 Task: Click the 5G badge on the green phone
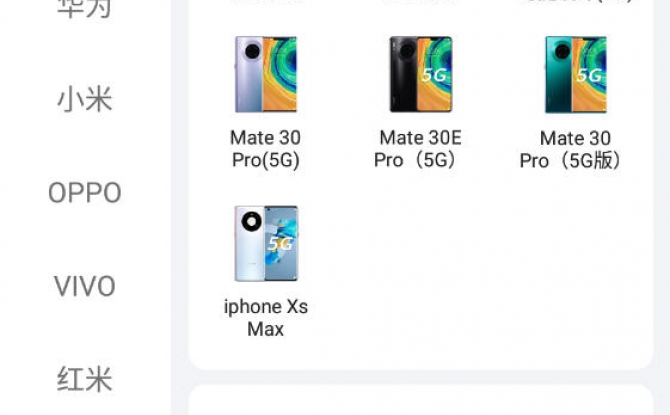tap(588, 75)
